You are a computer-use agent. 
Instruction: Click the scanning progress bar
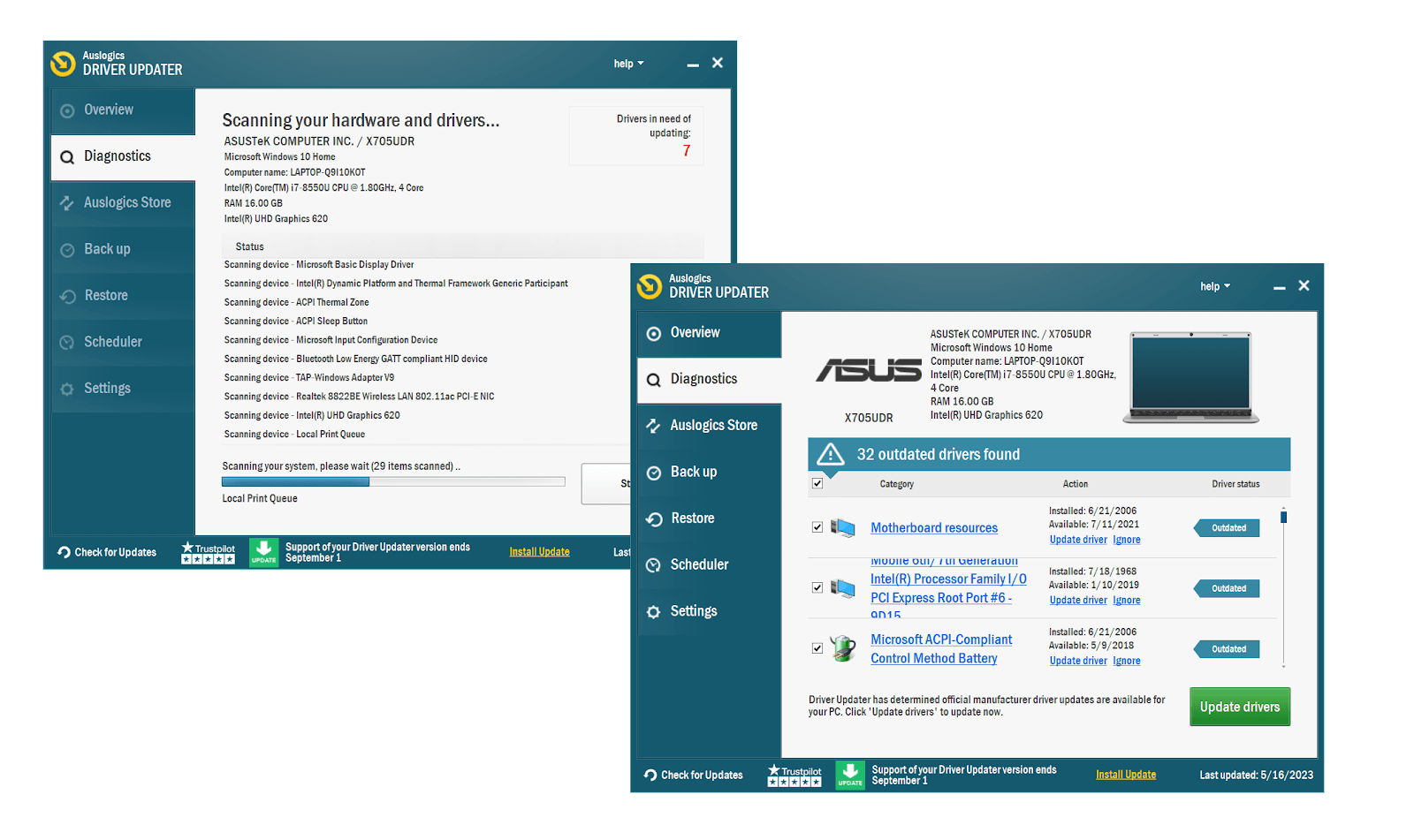pyautogui.click(x=392, y=481)
